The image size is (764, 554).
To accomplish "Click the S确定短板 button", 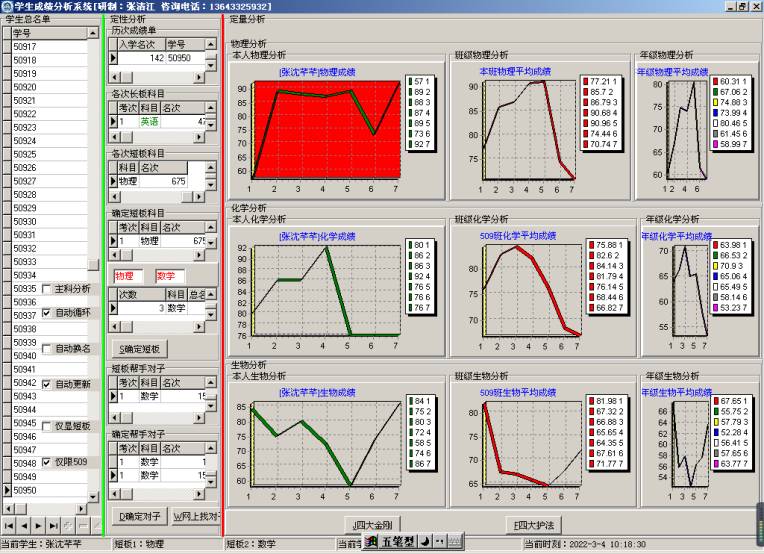I will (139, 349).
